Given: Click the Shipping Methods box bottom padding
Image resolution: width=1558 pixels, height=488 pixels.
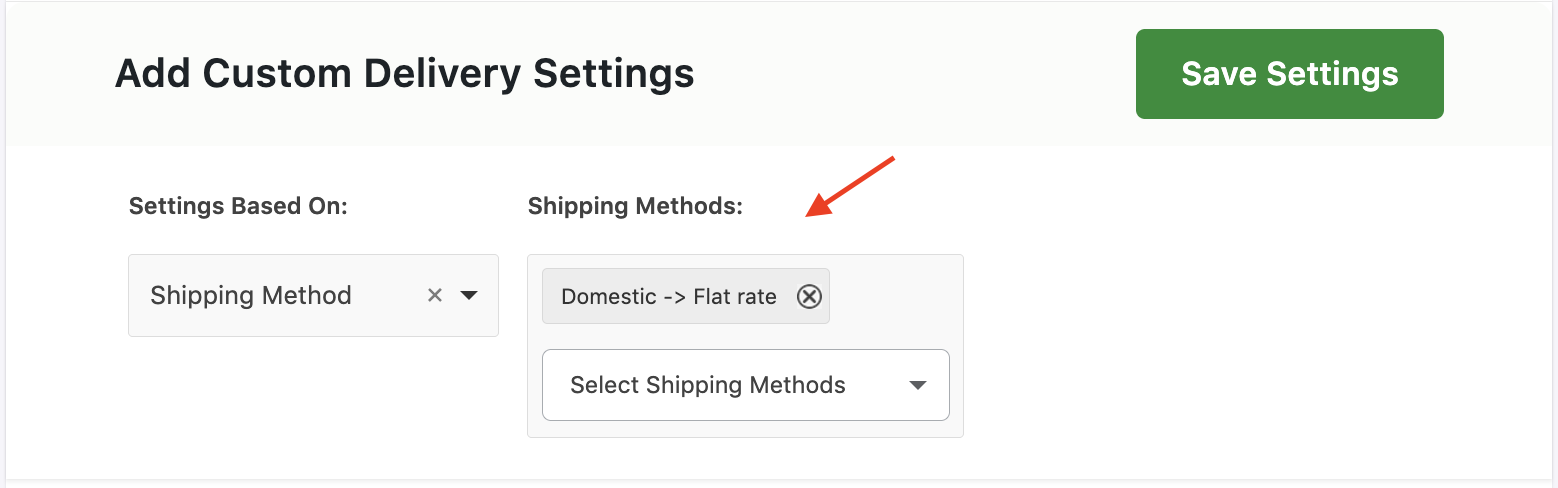Looking at the screenshot, I should tap(745, 429).
